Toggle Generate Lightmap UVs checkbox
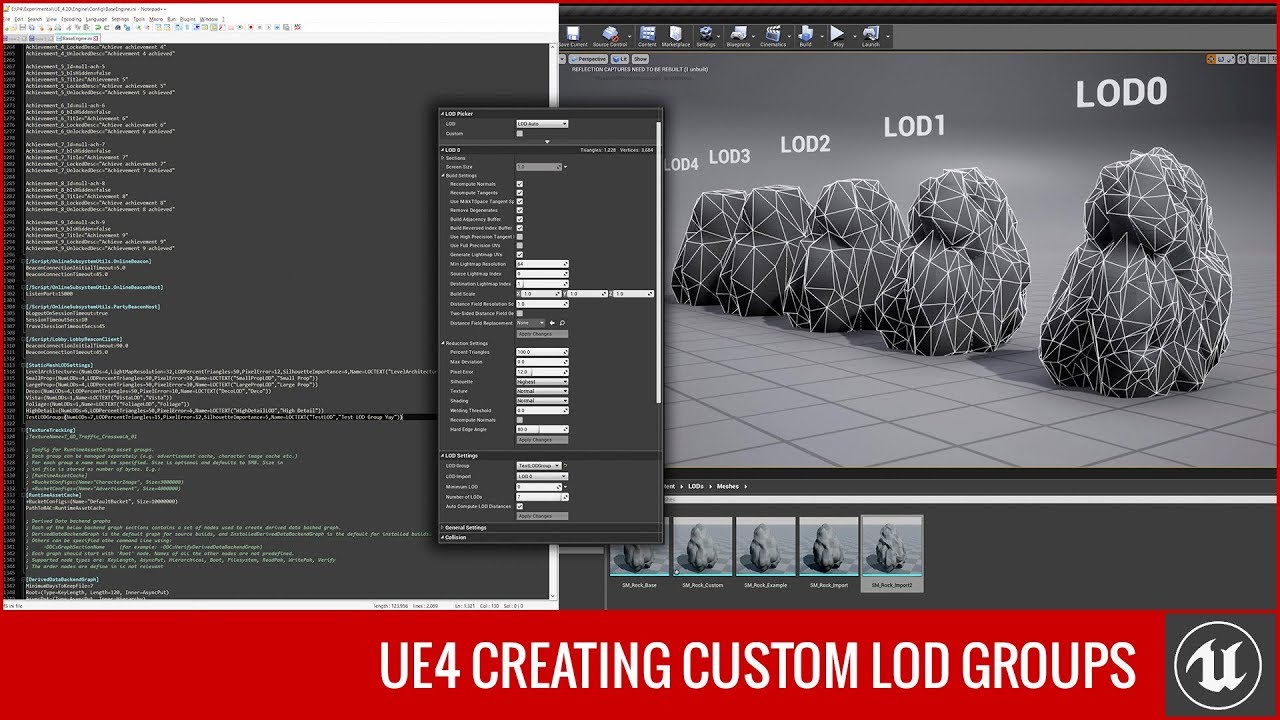The height and width of the screenshot is (720, 1280). 520,254
